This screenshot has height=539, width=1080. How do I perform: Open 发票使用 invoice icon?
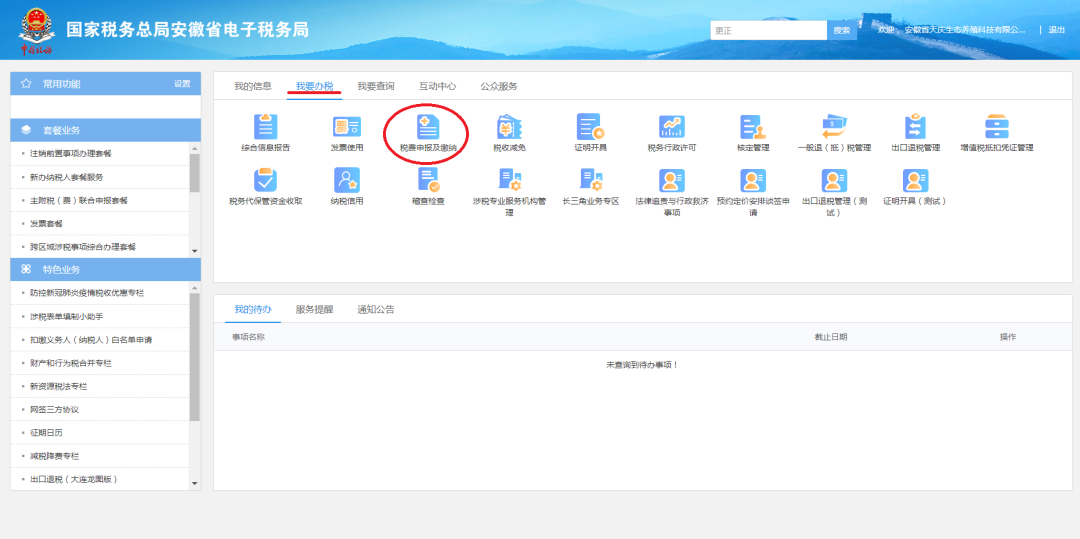point(346,127)
